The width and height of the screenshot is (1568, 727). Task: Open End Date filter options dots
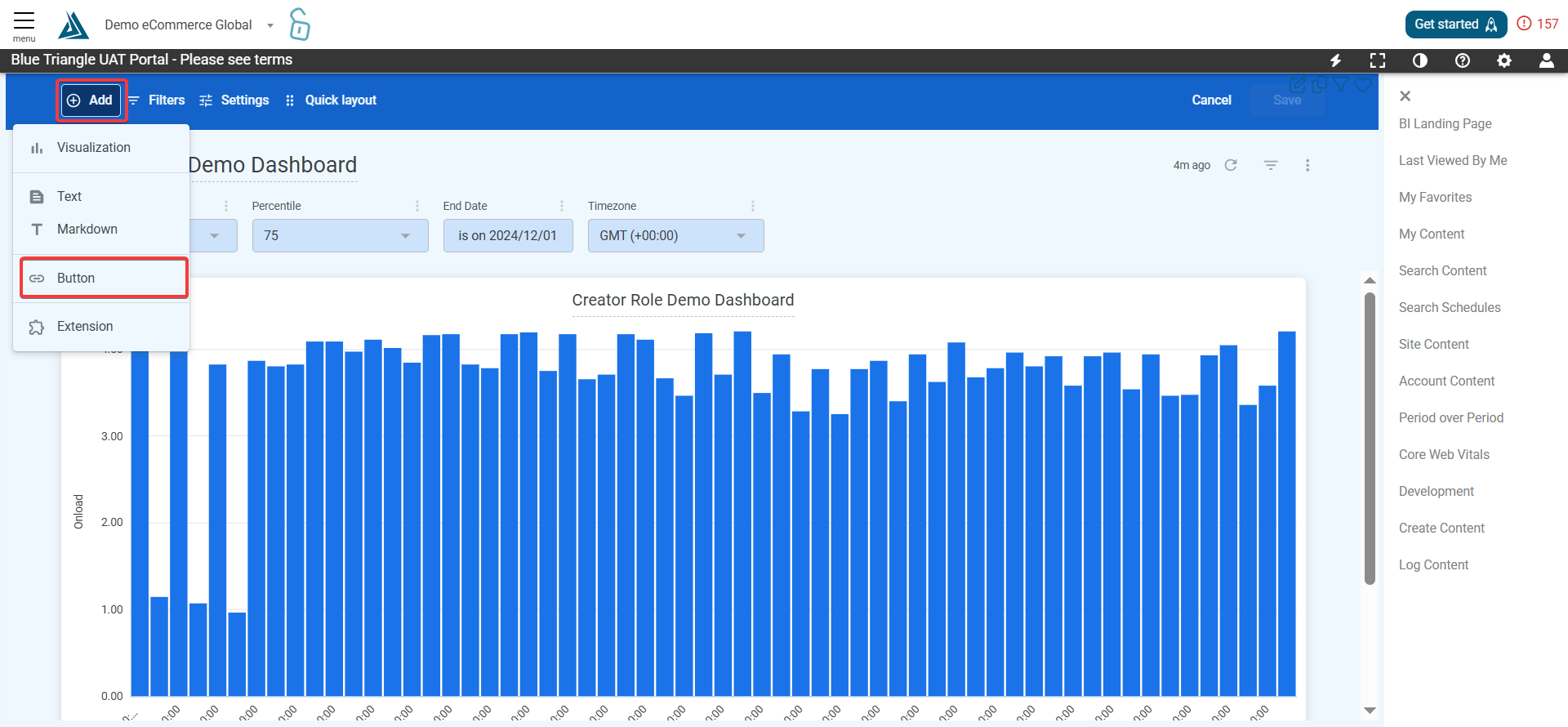pos(562,206)
